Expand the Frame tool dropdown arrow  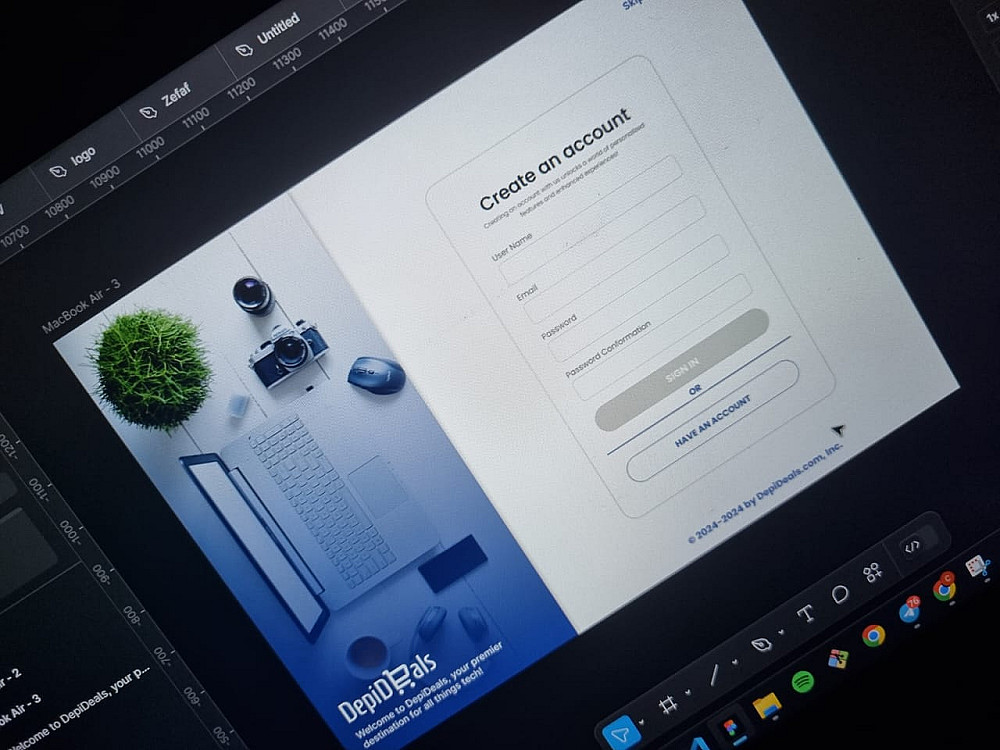coord(688,692)
